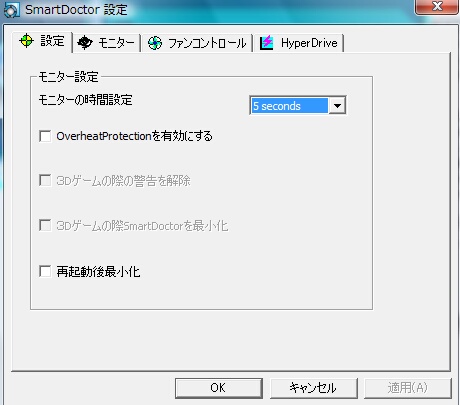Click the モニター設定 group title
This screenshot has width=460, height=405.
(x=68, y=77)
